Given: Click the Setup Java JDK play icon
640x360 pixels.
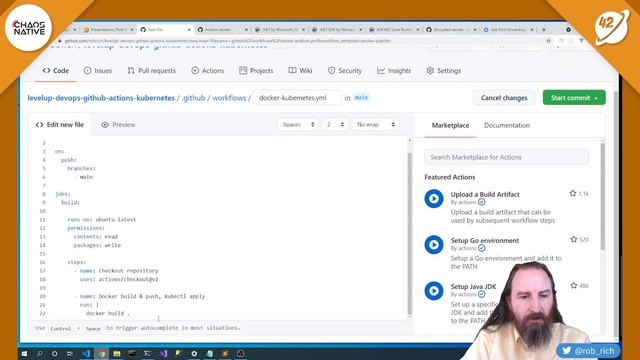Looking at the screenshot, I should coord(434,291).
